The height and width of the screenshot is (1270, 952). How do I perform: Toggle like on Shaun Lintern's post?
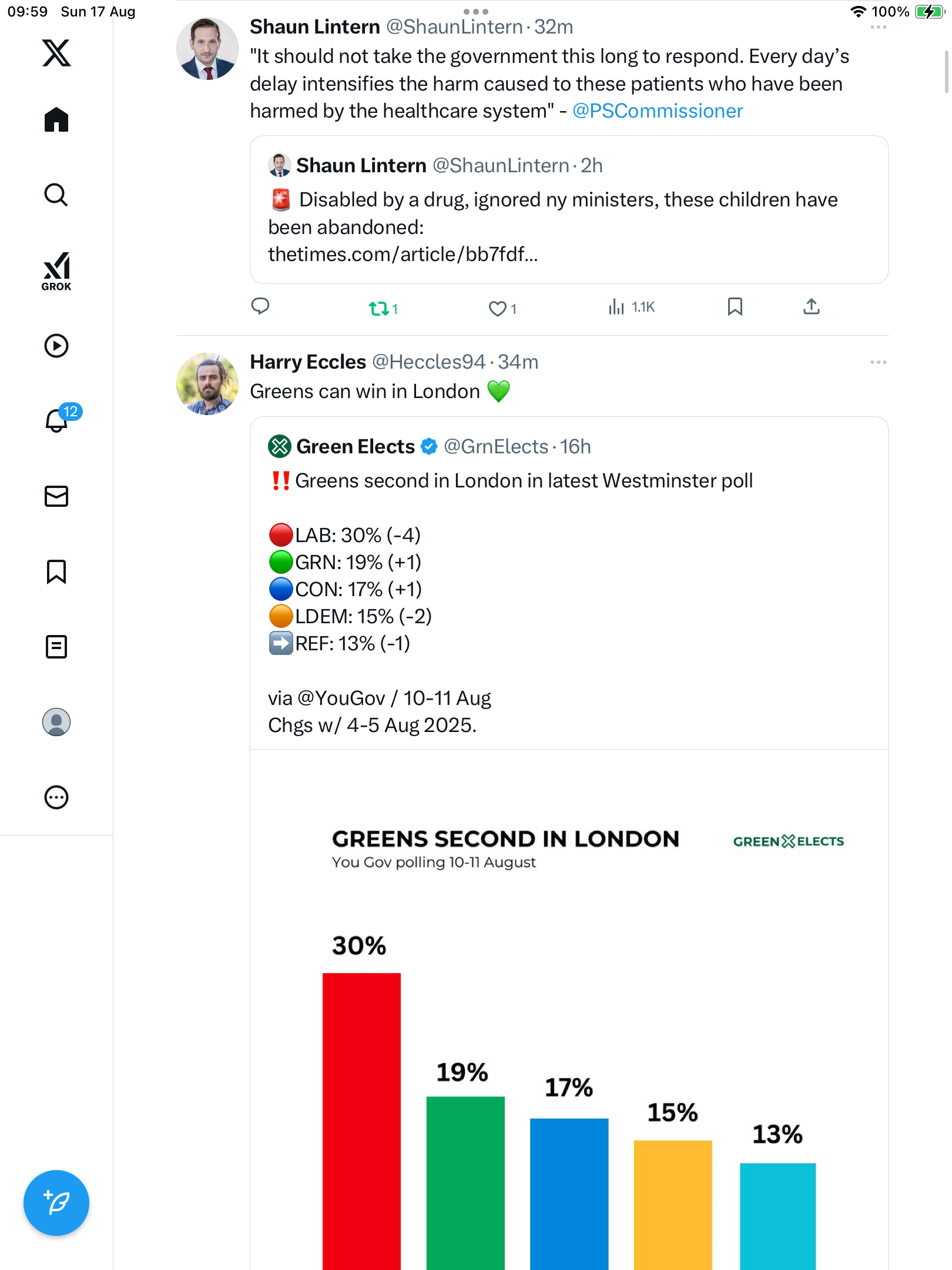coord(498,308)
